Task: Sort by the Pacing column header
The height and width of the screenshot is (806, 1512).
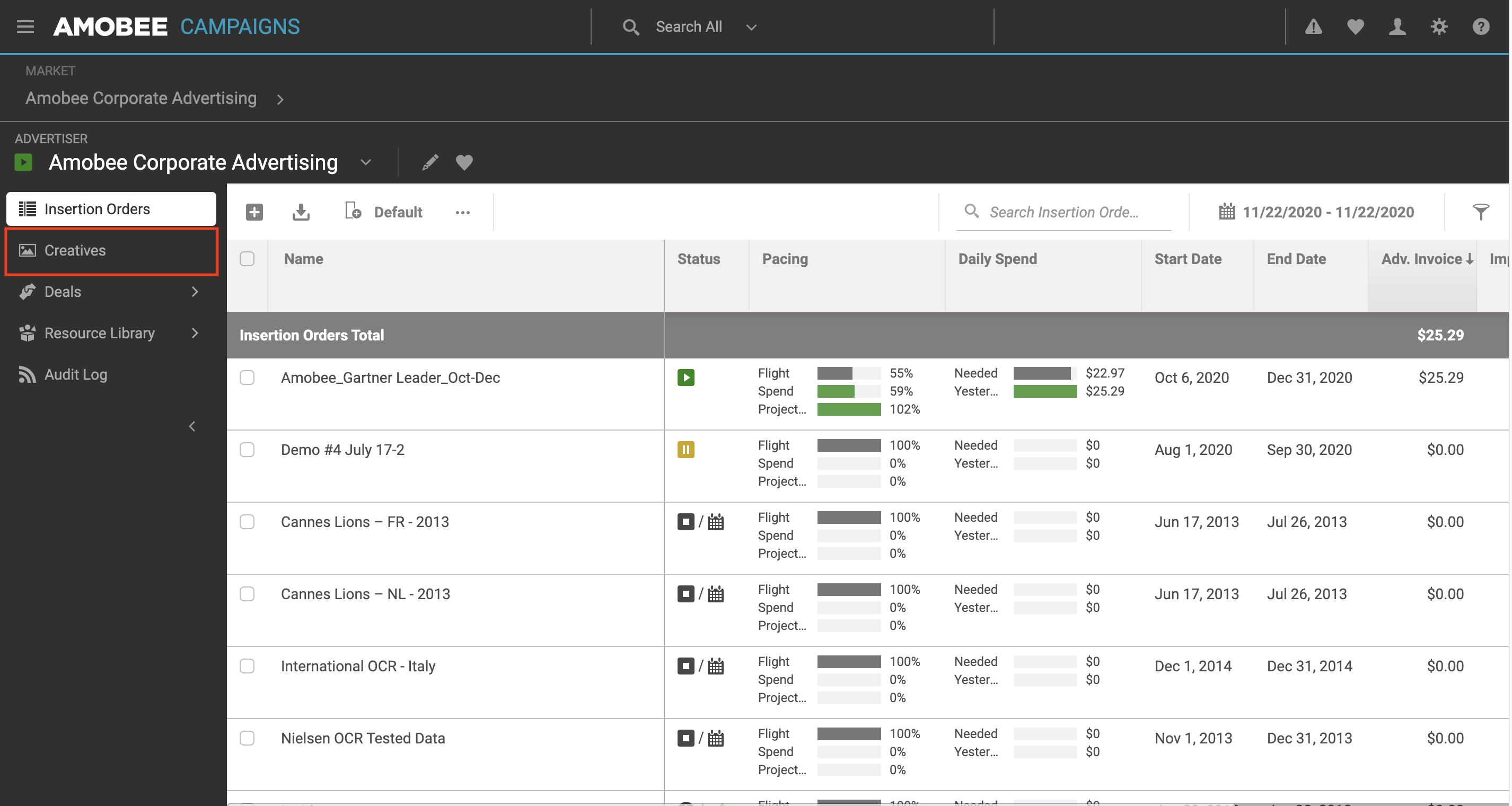Action: pos(785,259)
